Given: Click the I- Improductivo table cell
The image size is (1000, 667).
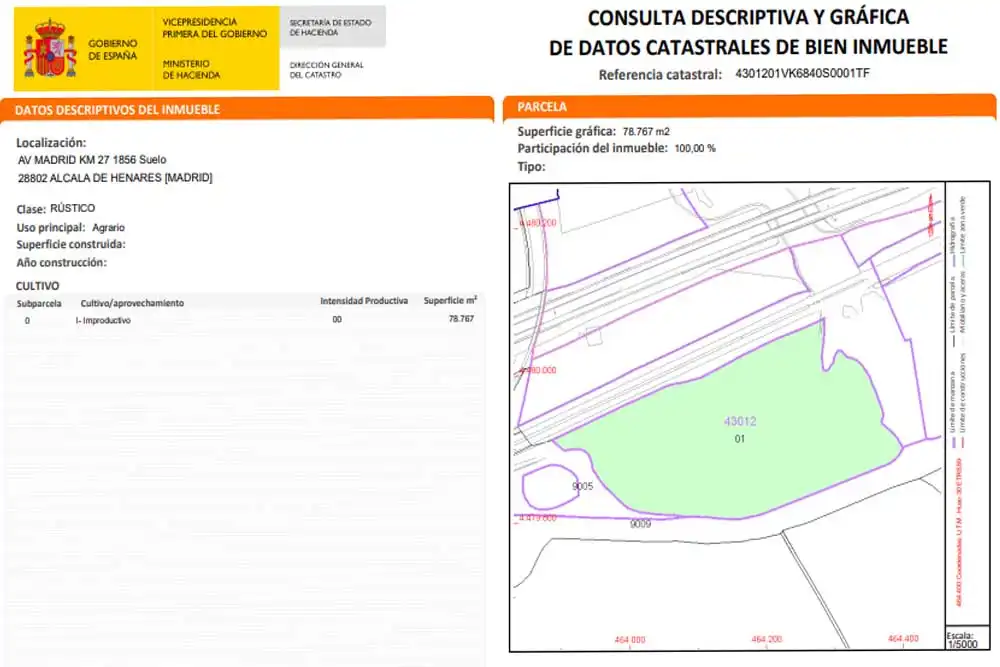Looking at the screenshot, I should pos(103,321).
